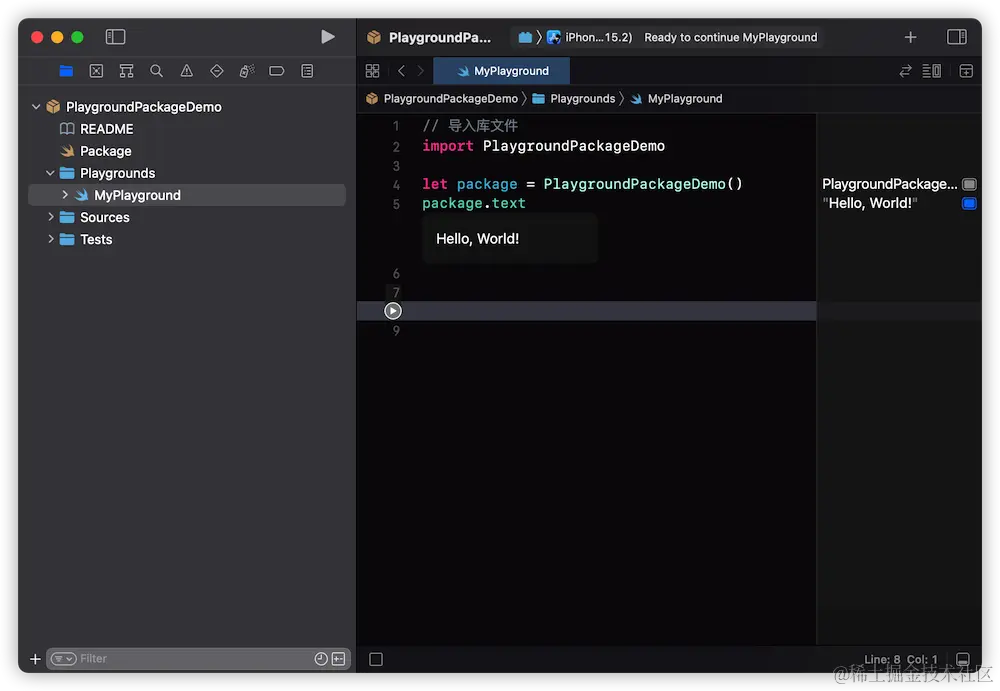Click the import PlaygroundPackageDemo line

click(x=543, y=146)
